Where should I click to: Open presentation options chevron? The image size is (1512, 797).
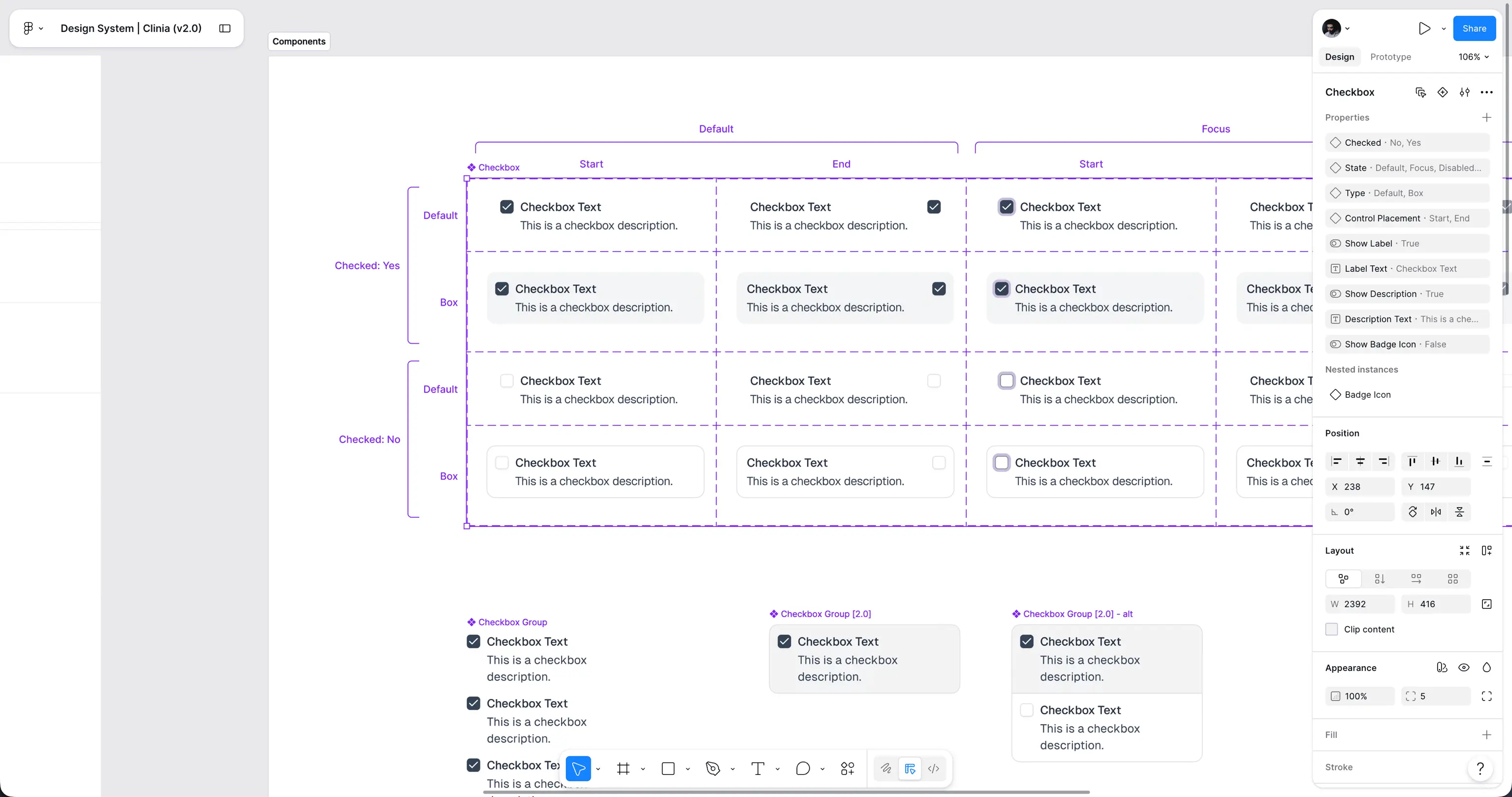pyautogui.click(x=1444, y=28)
